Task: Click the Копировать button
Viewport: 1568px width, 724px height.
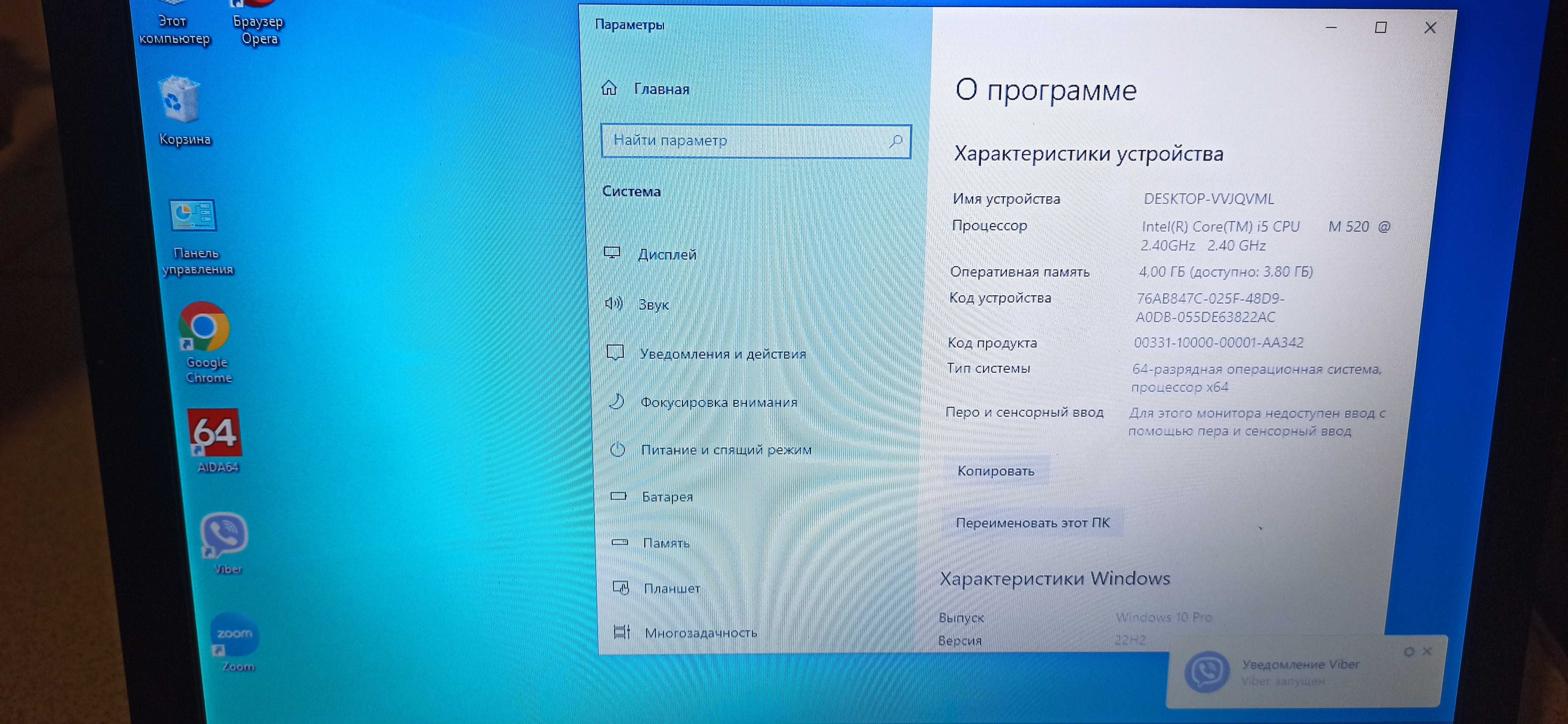Action: pos(996,471)
